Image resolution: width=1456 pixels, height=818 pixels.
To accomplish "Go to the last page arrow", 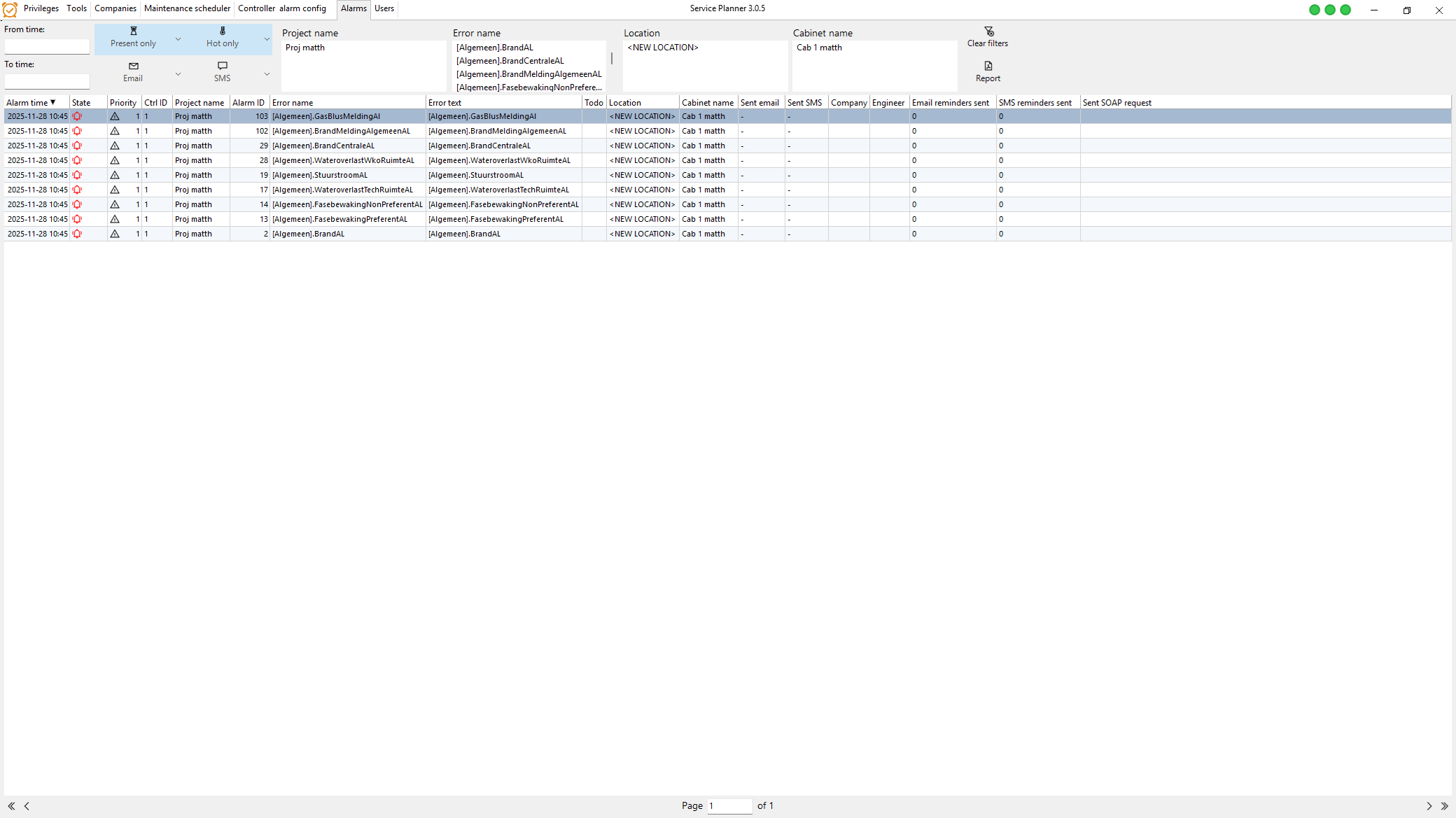I will click(1444, 806).
